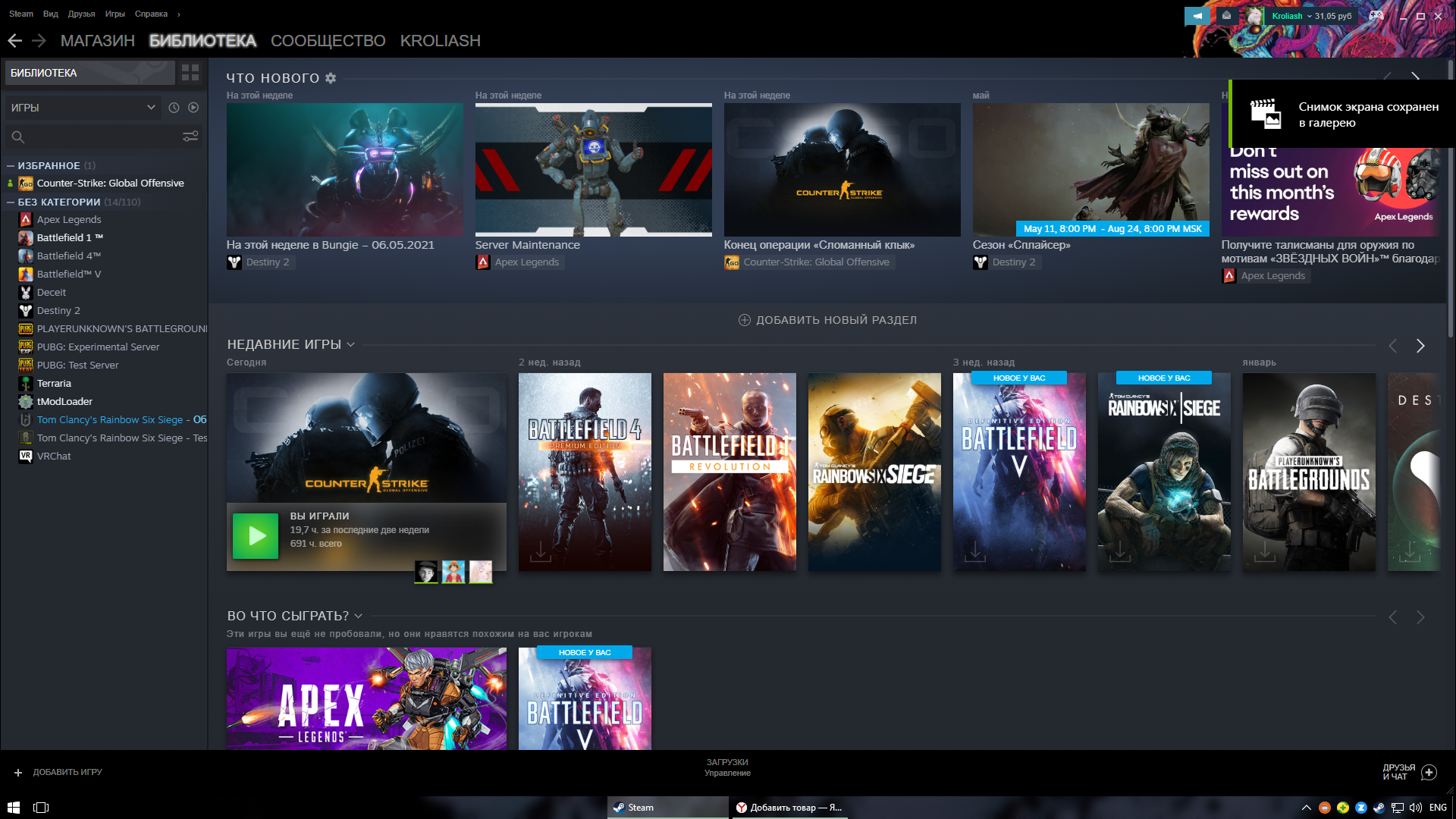
Task: Open Справка menu
Action: point(151,14)
